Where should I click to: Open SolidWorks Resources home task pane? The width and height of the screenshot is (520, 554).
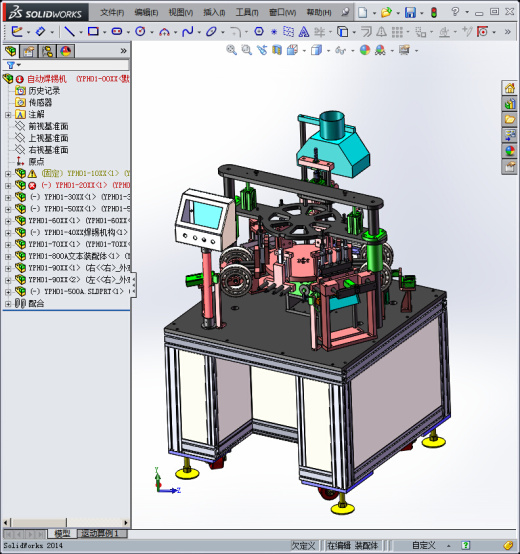(x=509, y=88)
